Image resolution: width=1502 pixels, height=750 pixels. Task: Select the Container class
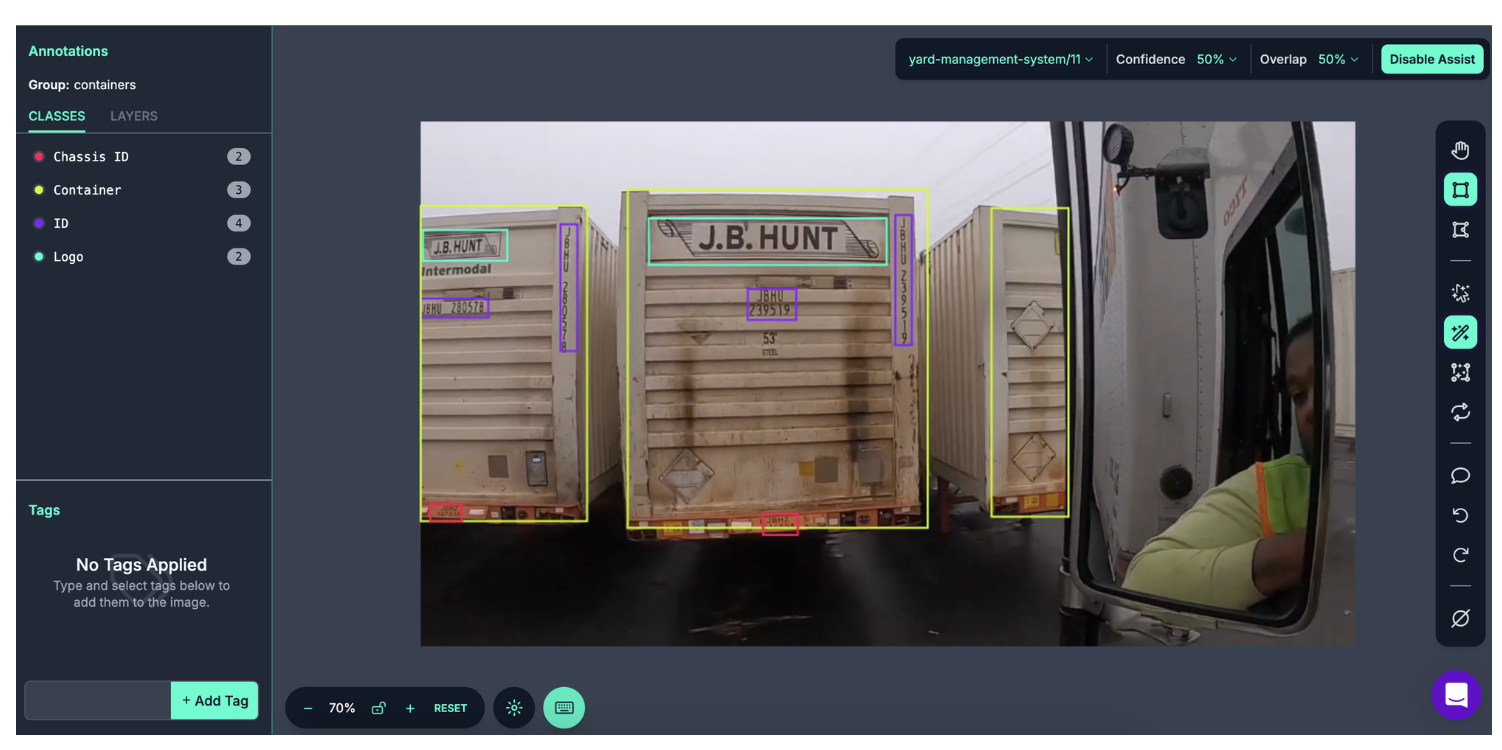point(143,190)
